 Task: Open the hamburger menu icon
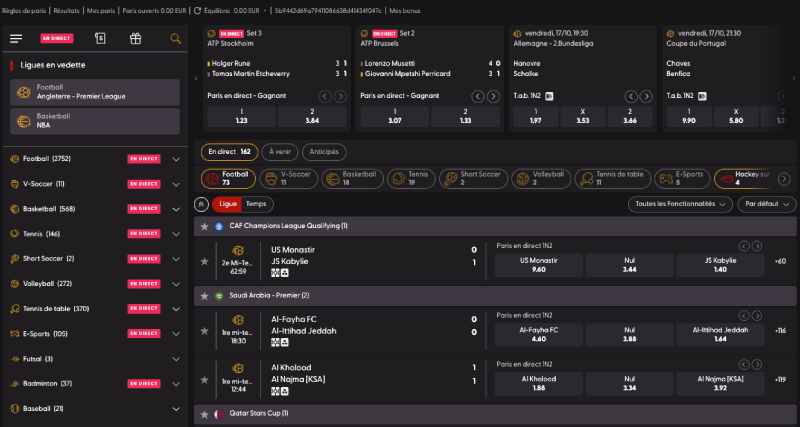pos(16,39)
